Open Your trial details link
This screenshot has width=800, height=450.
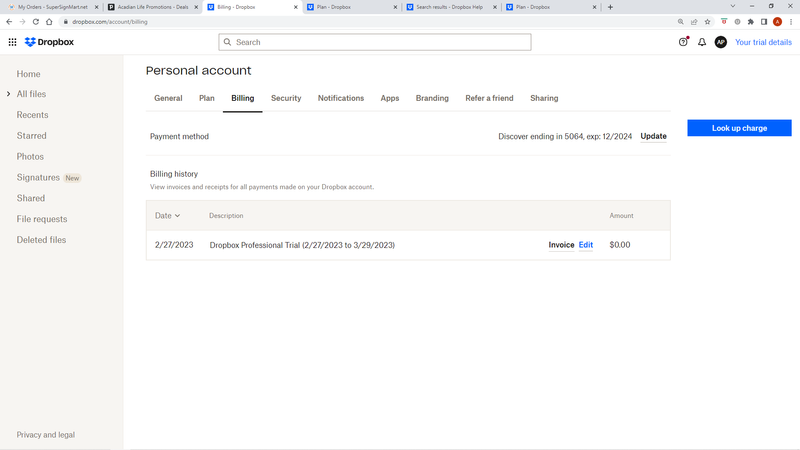click(x=763, y=43)
